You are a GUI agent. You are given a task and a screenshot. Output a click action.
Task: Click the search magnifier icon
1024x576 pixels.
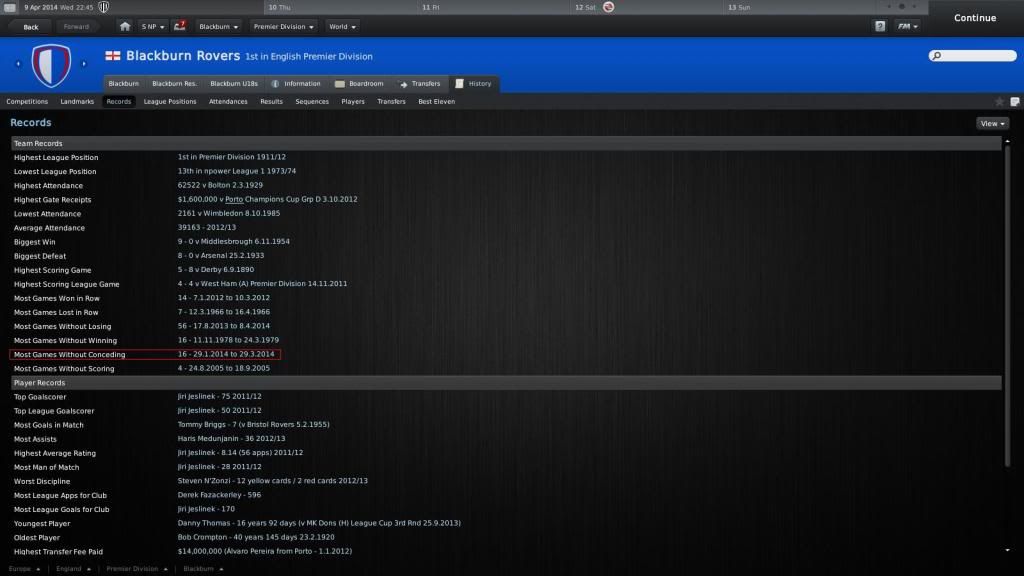click(x=936, y=56)
